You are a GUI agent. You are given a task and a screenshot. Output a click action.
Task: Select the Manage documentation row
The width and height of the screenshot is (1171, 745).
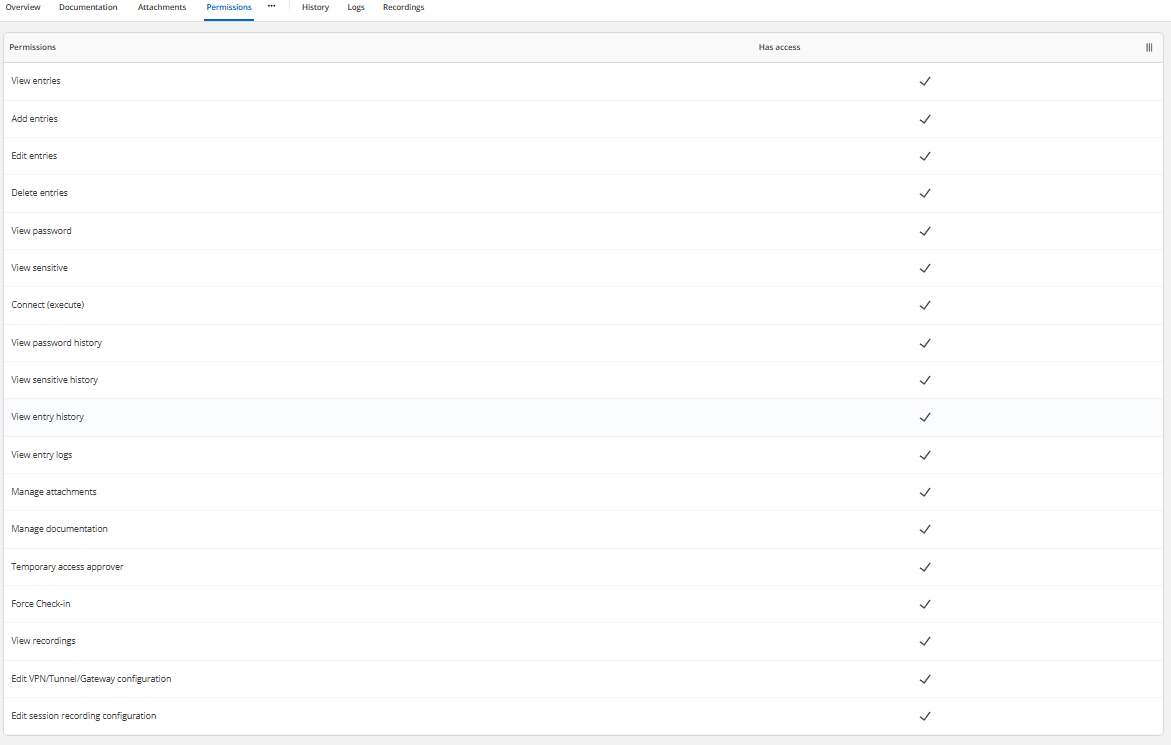583,529
